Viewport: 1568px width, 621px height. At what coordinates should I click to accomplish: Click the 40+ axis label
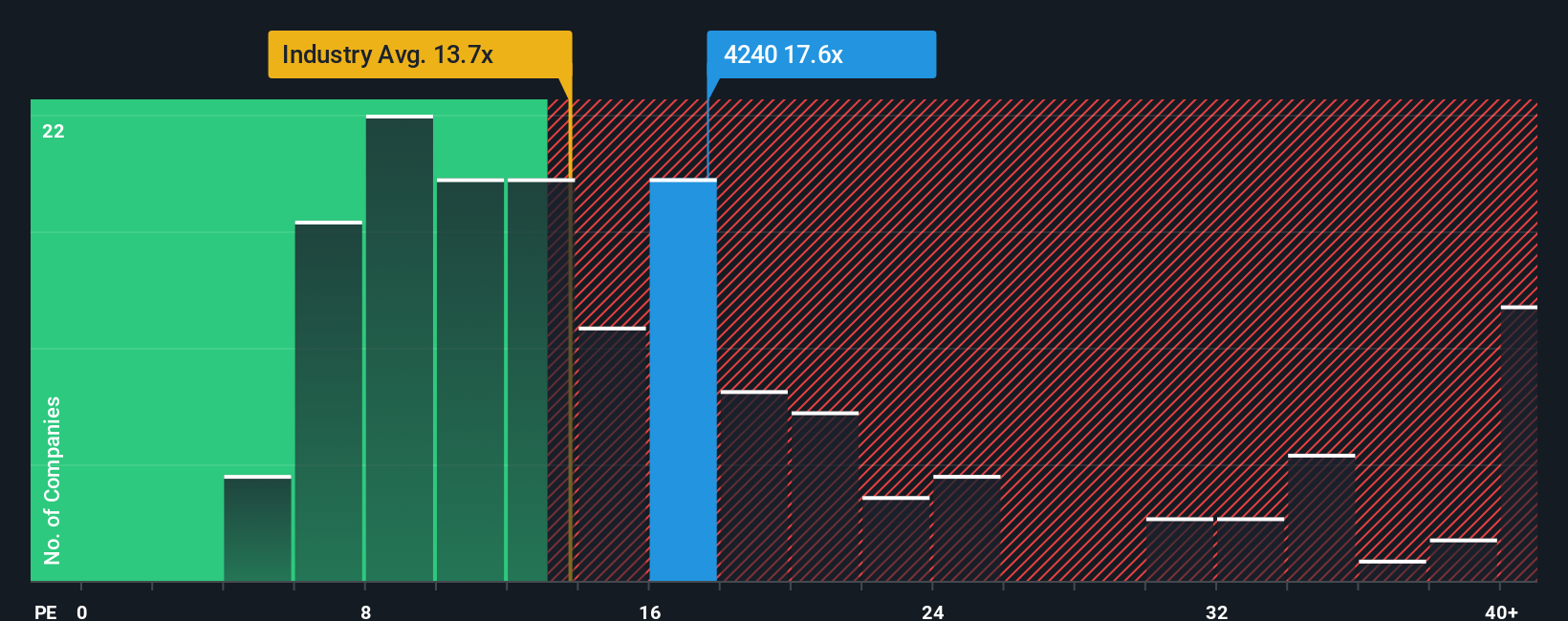[1501, 611]
